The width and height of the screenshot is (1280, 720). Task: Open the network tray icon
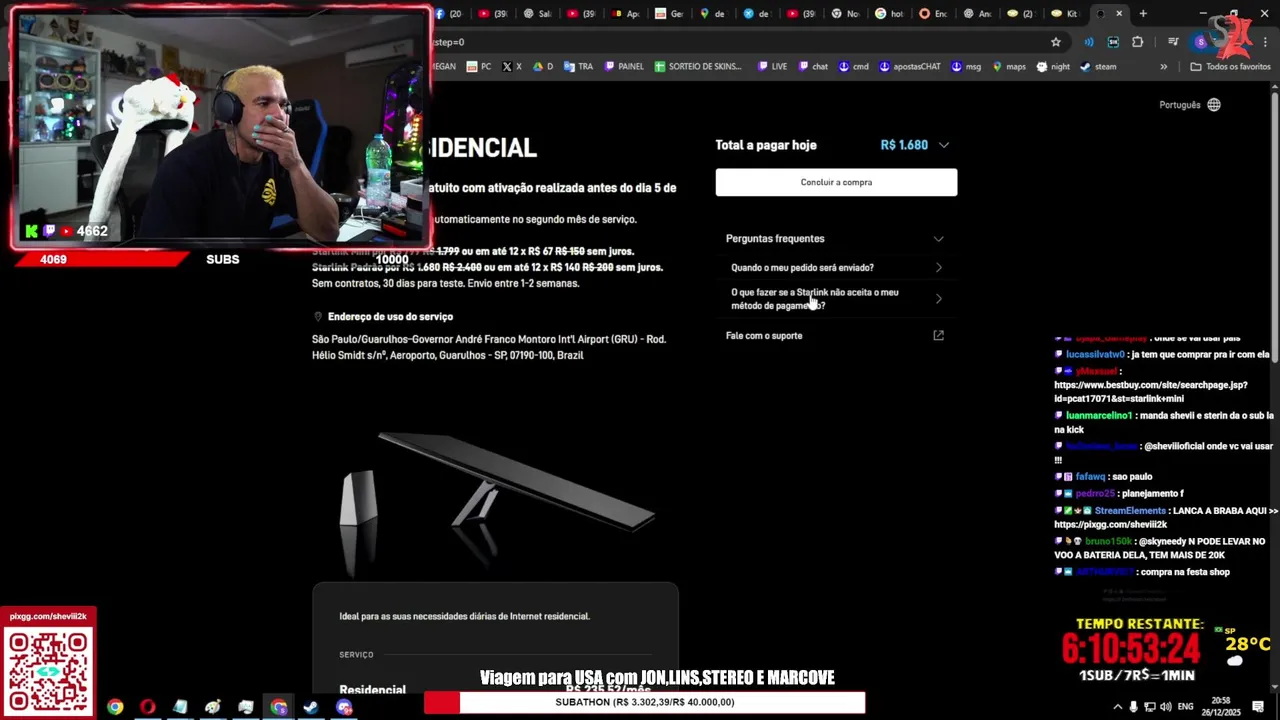point(1149,707)
